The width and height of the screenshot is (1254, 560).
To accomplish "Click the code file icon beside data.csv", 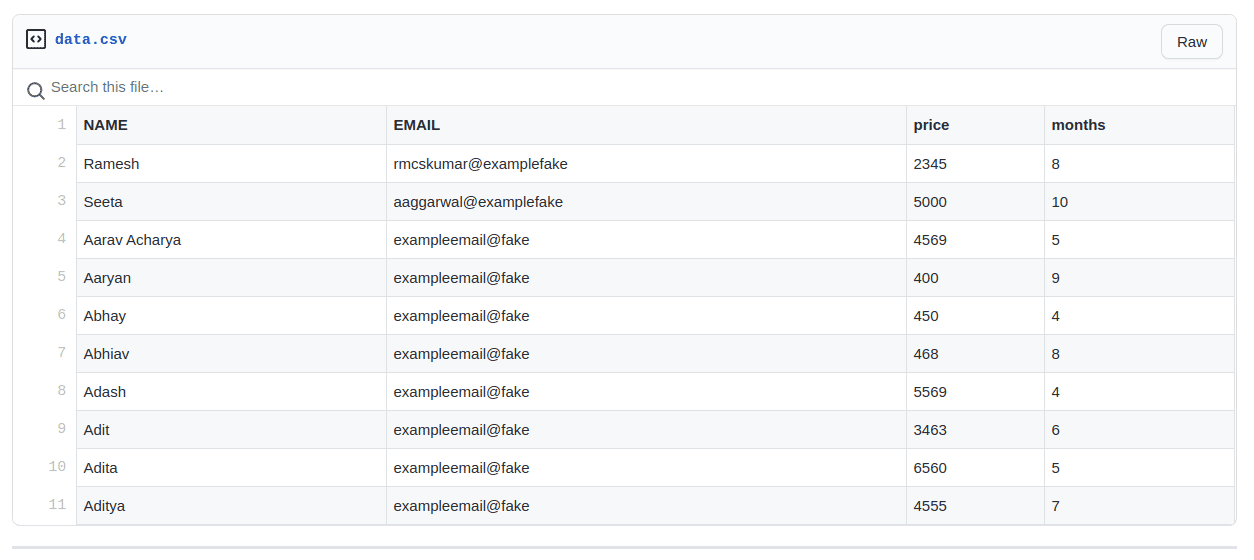I will [36, 40].
